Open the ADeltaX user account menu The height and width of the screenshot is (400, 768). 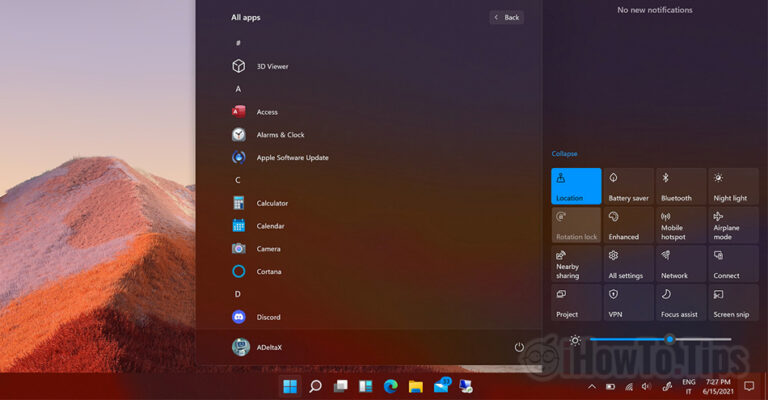click(x=256, y=347)
